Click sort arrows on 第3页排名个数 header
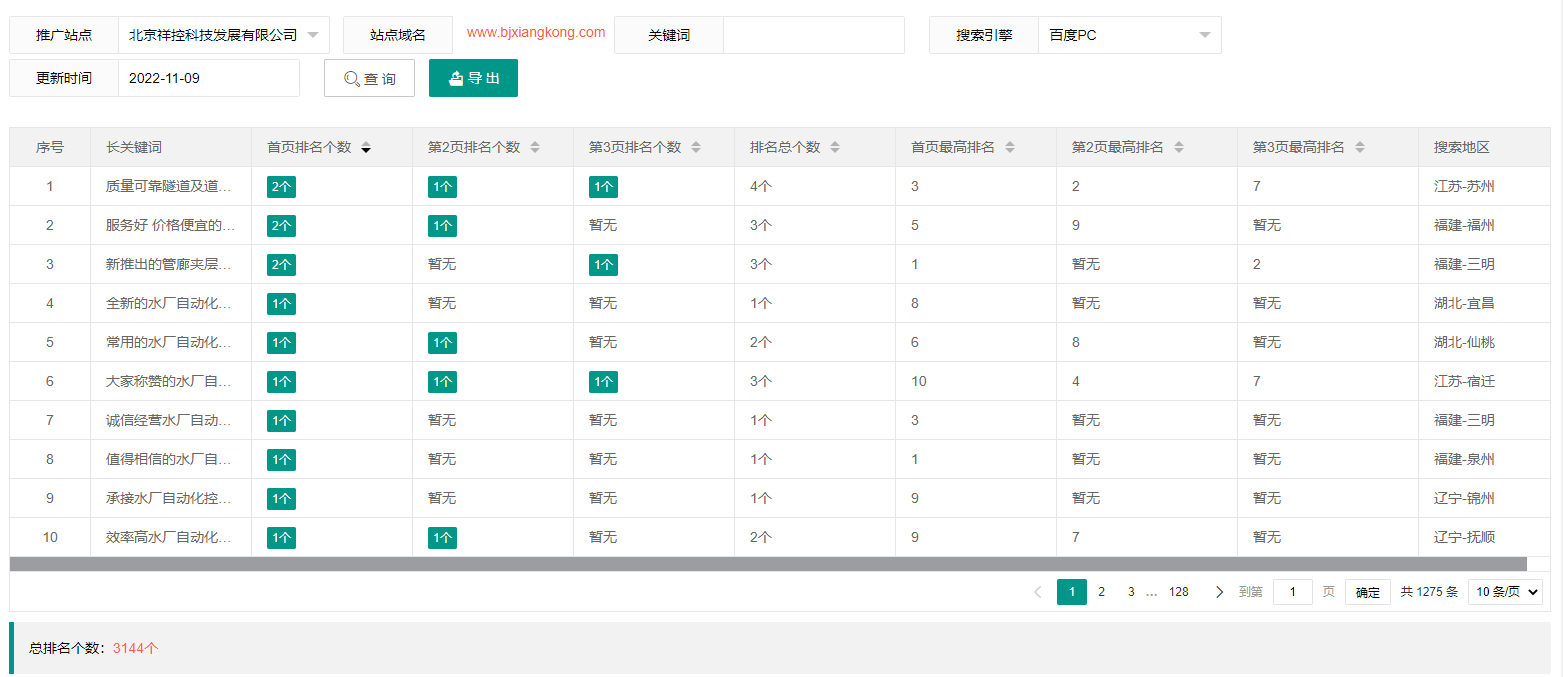This screenshot has height=677, width=1563. [696, 146]
